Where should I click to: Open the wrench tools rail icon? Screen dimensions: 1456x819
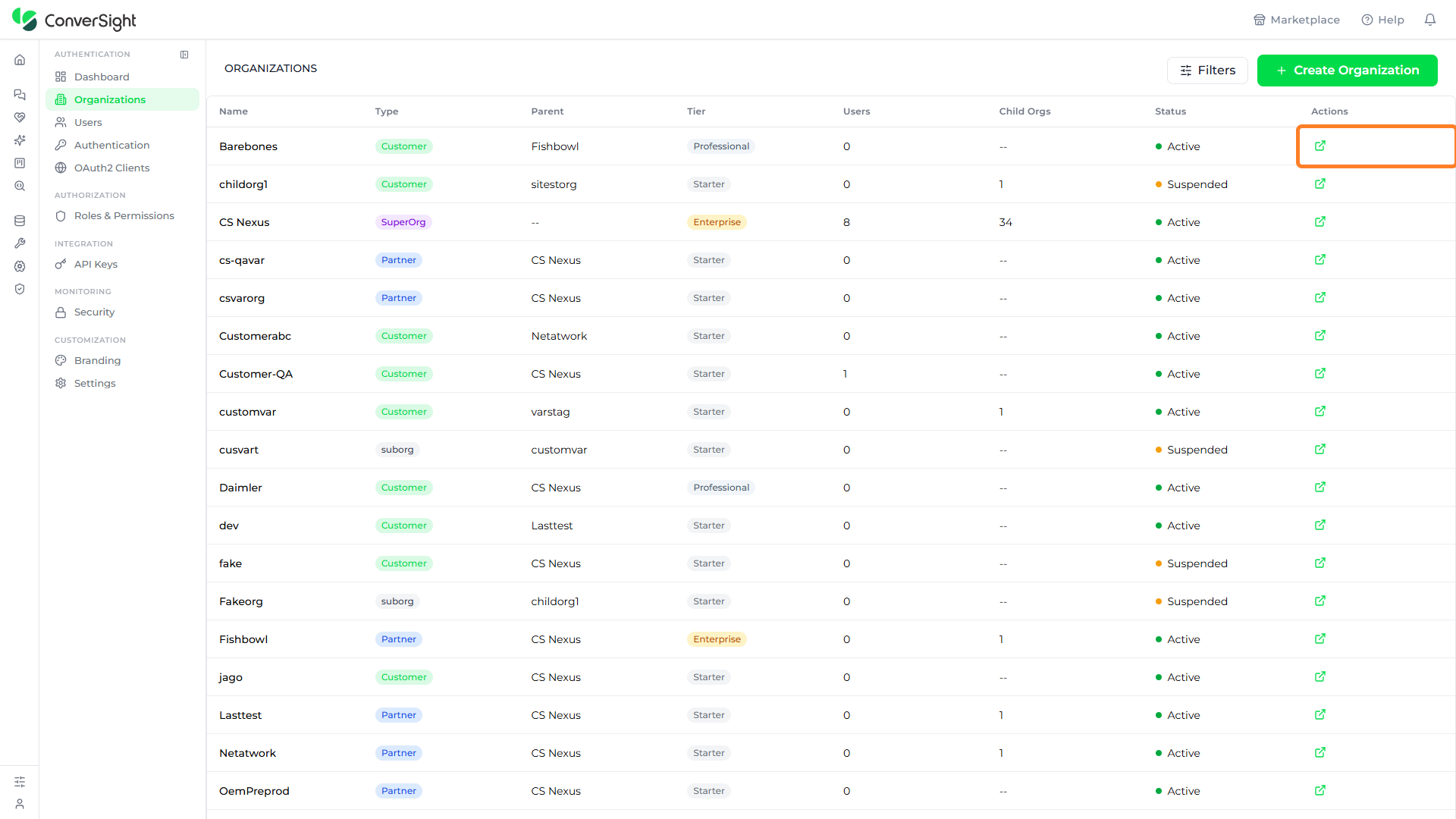(20, 243)
